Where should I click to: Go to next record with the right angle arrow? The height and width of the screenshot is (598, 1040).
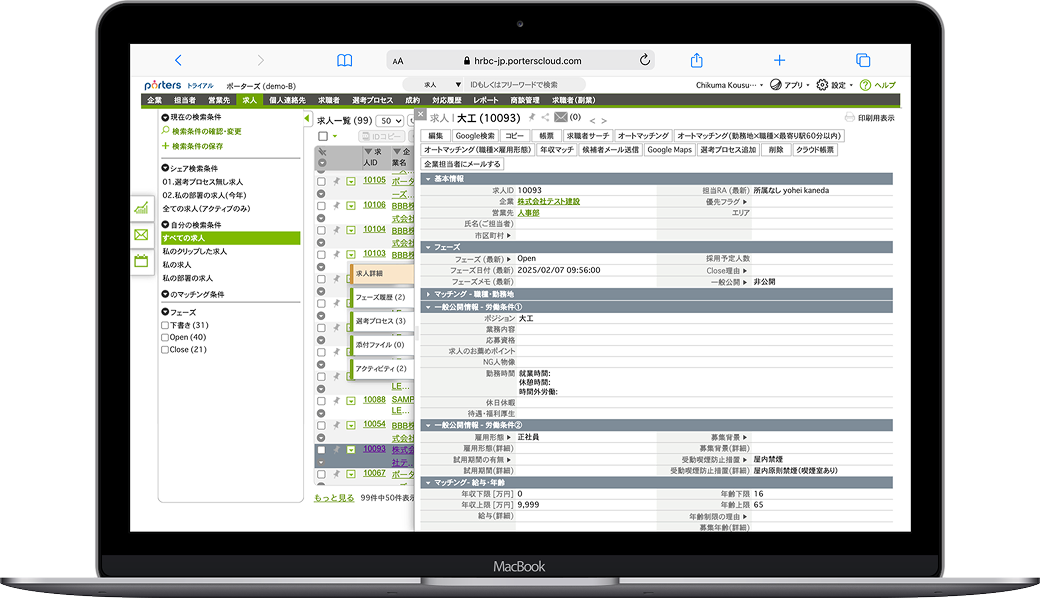tap(604, 121)
